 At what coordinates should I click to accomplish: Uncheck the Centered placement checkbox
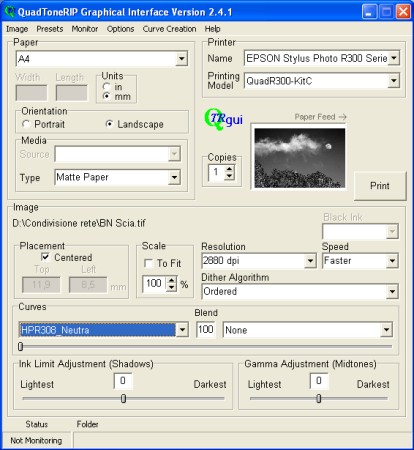pyautogui.click(x=45, y=257)
